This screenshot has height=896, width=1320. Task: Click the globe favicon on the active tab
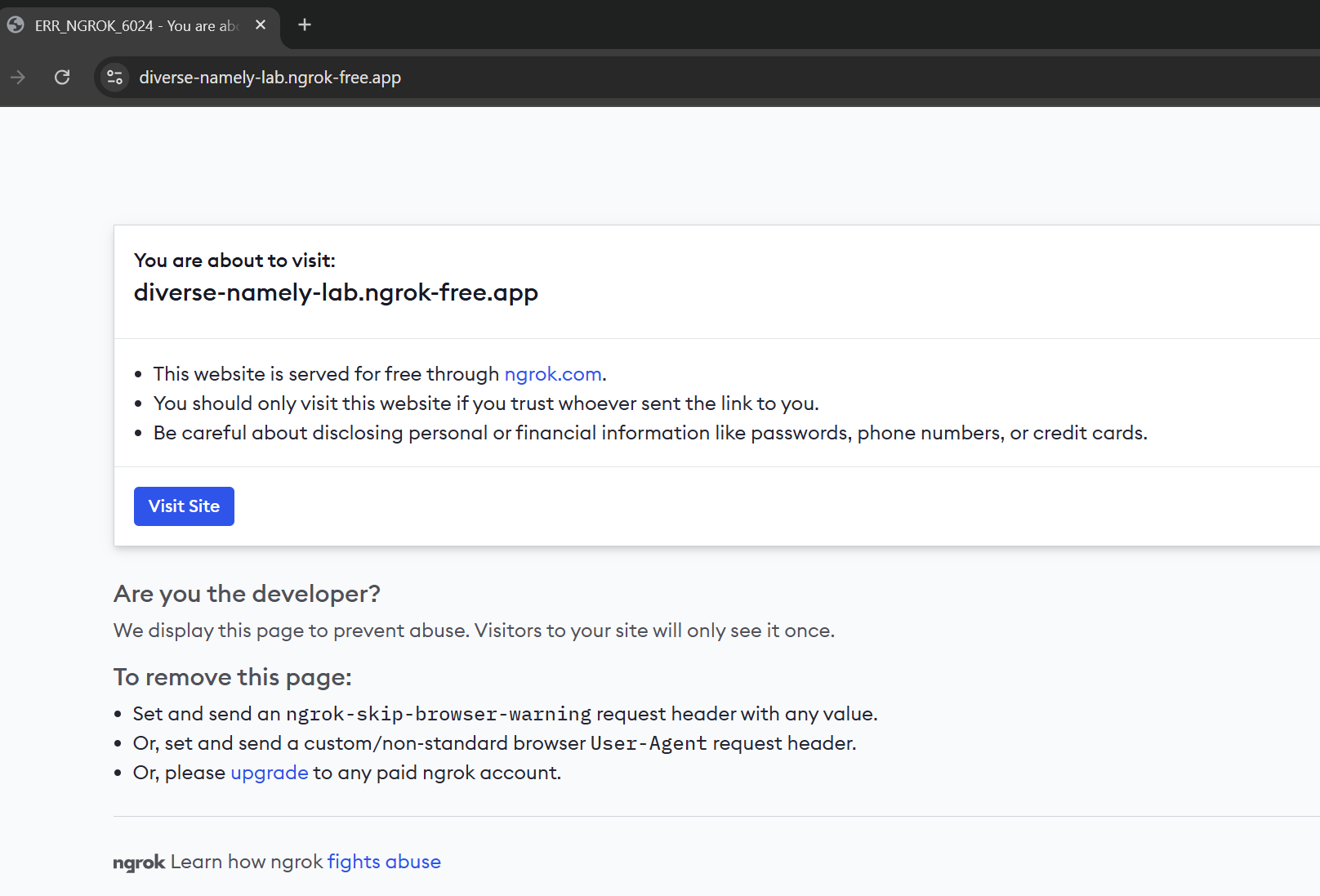(15, 25)
